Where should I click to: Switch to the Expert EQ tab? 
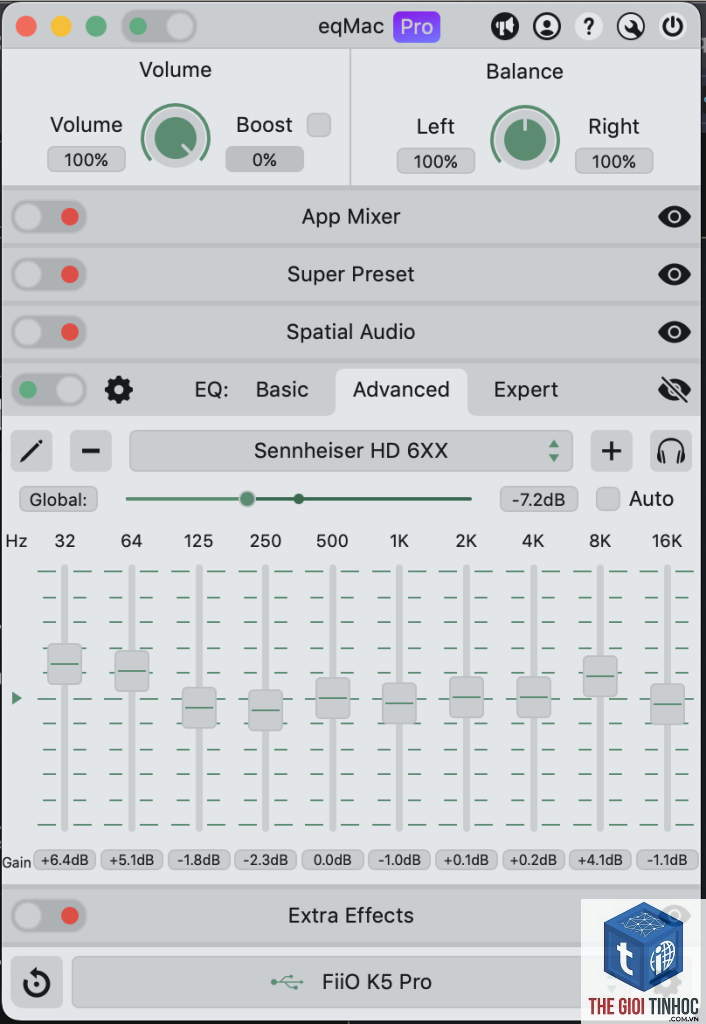(526, 390)
